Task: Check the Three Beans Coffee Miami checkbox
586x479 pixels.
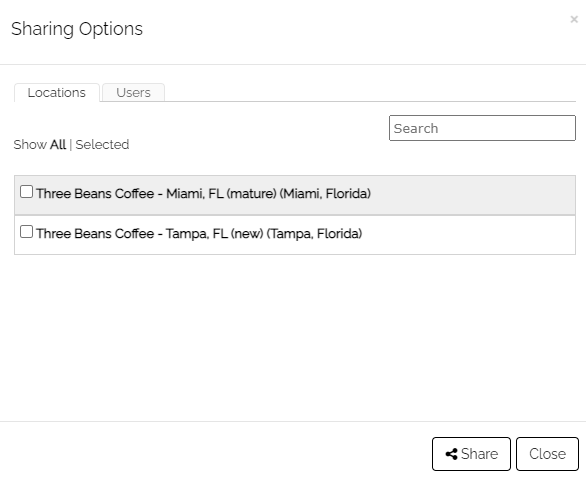Action: coord(27,192)
